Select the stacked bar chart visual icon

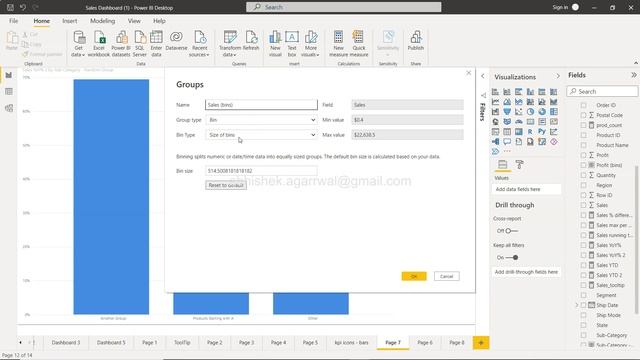495,92
